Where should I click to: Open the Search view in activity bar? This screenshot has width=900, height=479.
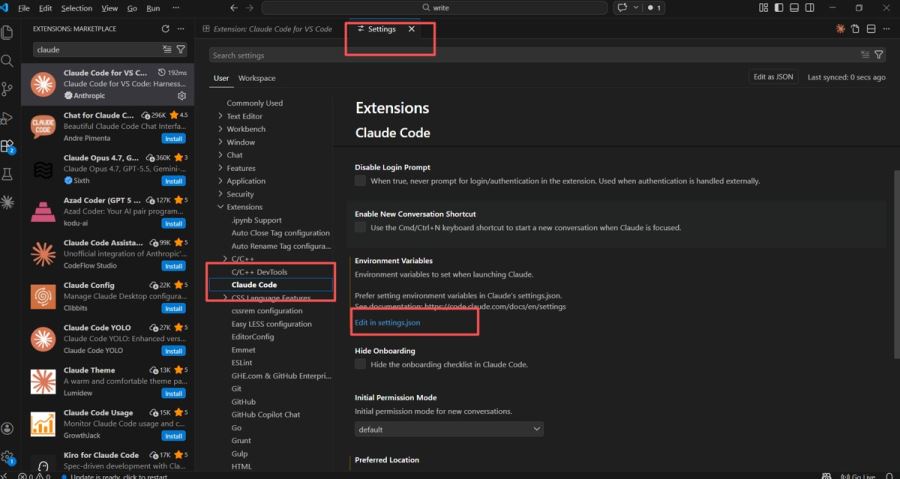pos(7,61)
